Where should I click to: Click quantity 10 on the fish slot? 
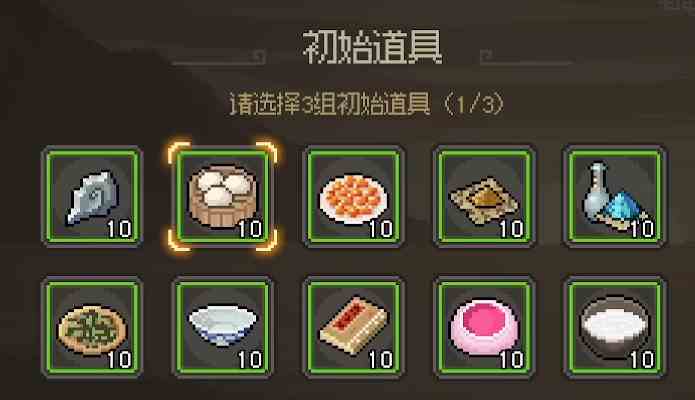120,229
